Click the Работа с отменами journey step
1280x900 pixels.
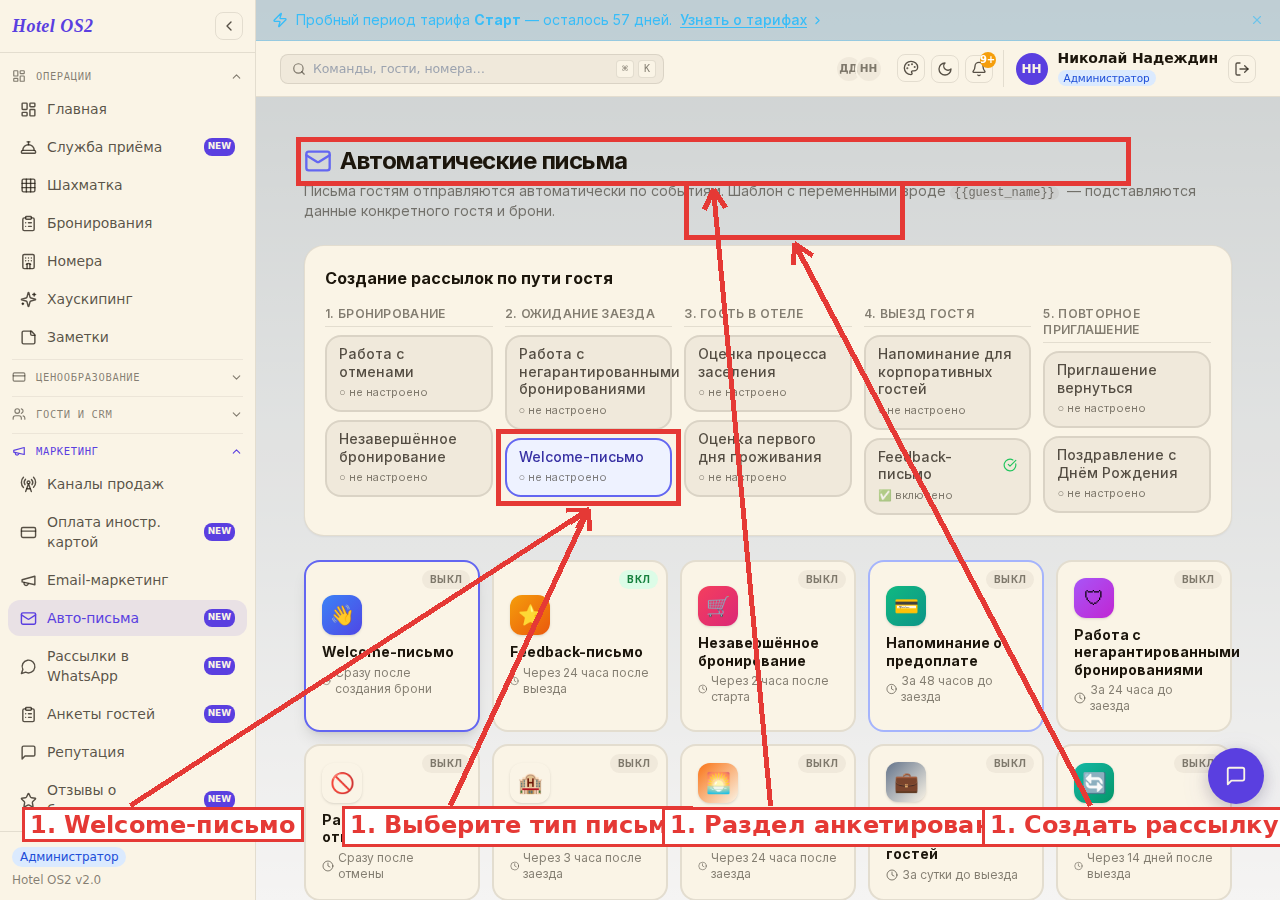[x=408, y=373]
